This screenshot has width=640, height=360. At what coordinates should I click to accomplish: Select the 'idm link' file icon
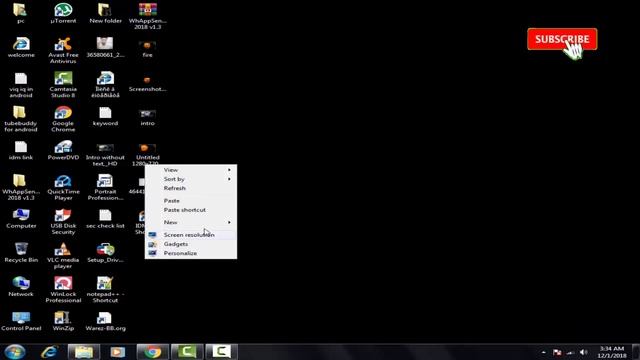click(x=20, y=150)
